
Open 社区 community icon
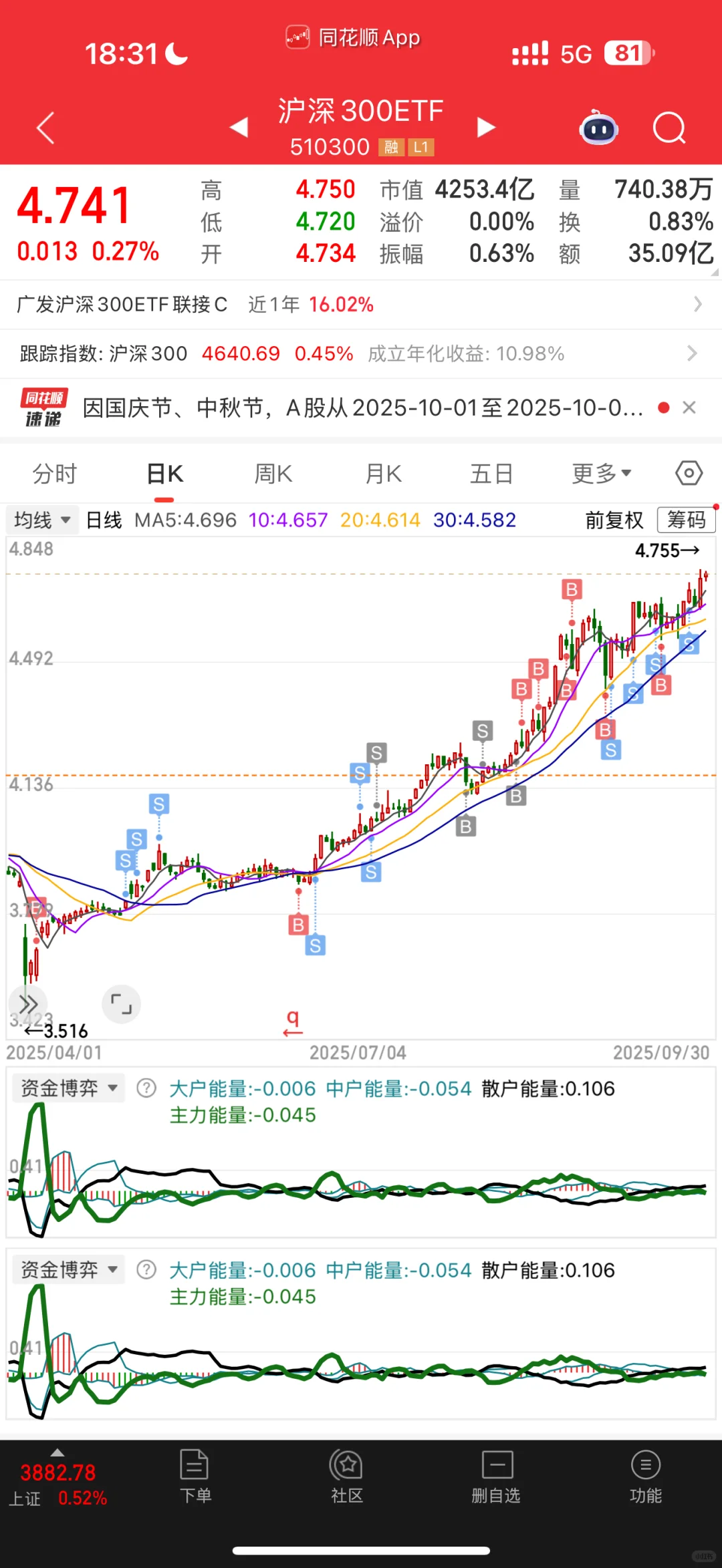[x=347, y=1477]
